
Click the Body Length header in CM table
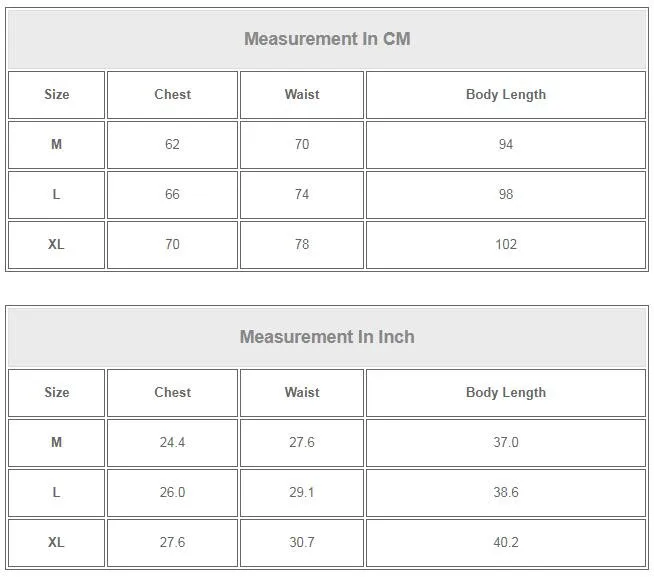(x=506, y=95)
